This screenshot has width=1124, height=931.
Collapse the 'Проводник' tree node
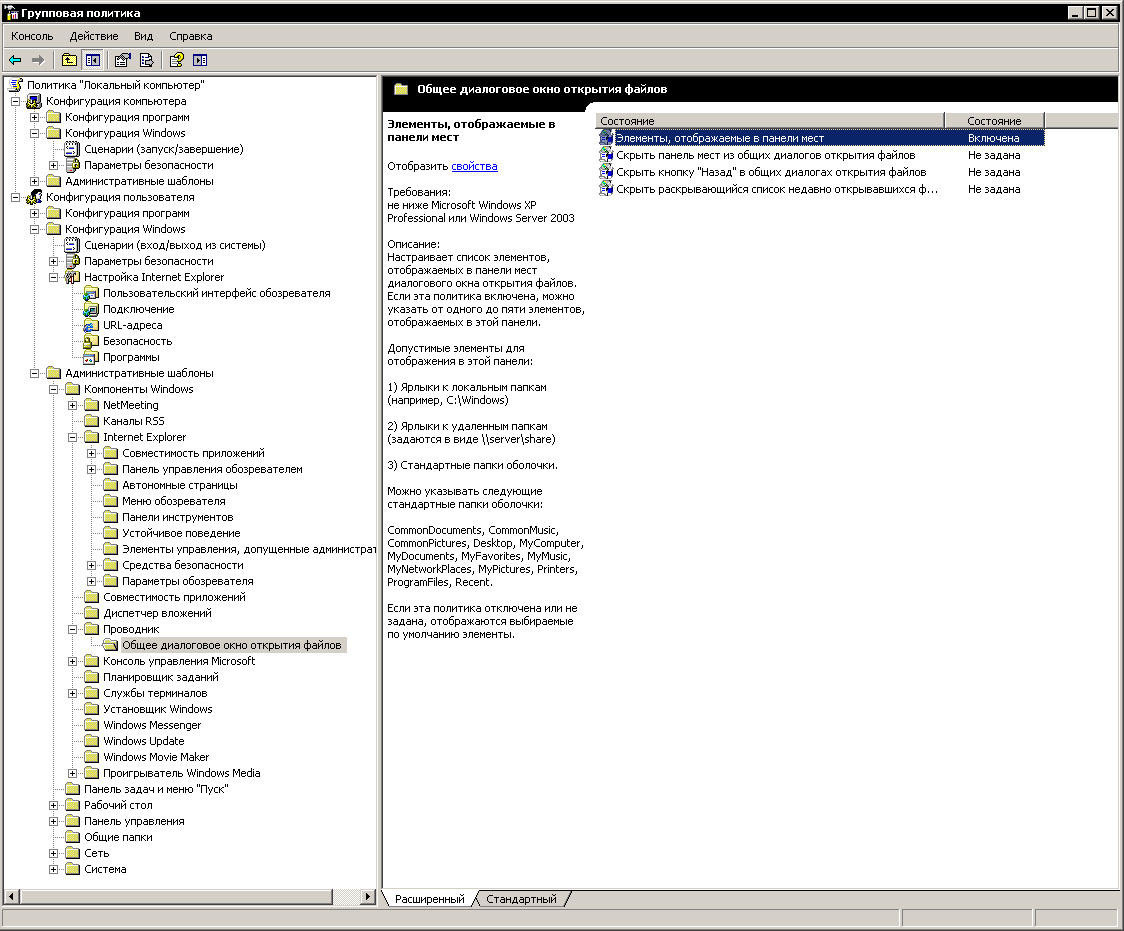[73, 629]
